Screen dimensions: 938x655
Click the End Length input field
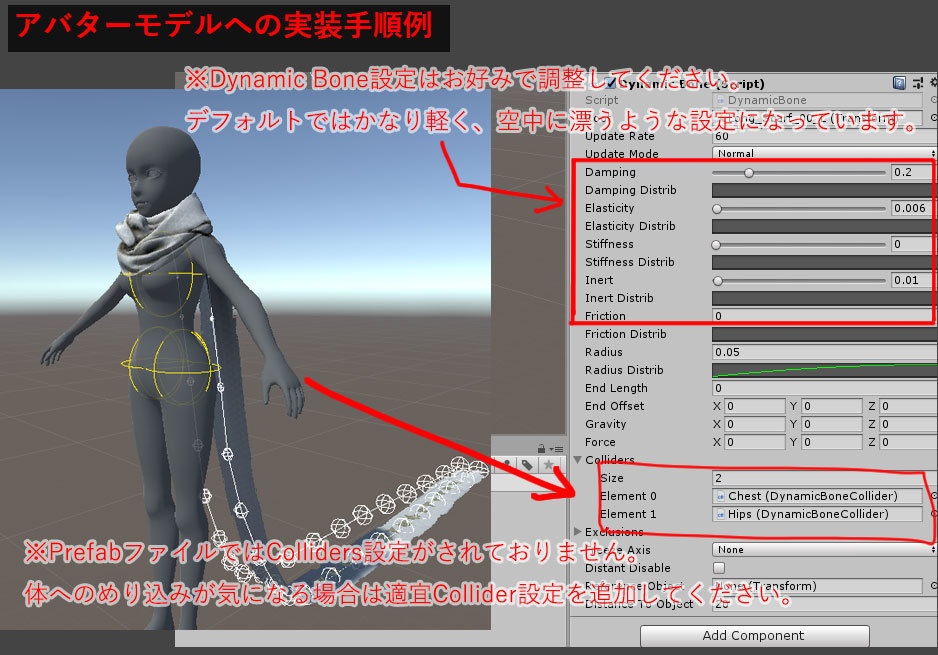coord(823,388)
